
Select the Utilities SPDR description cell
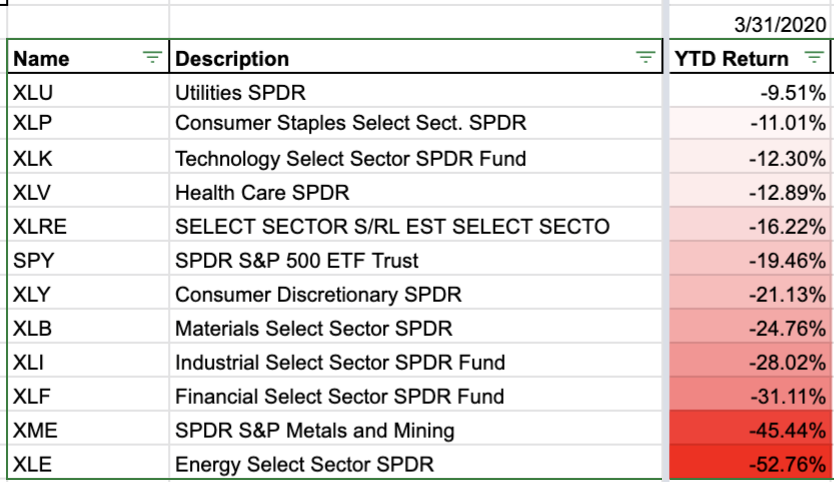pos(240,93)
